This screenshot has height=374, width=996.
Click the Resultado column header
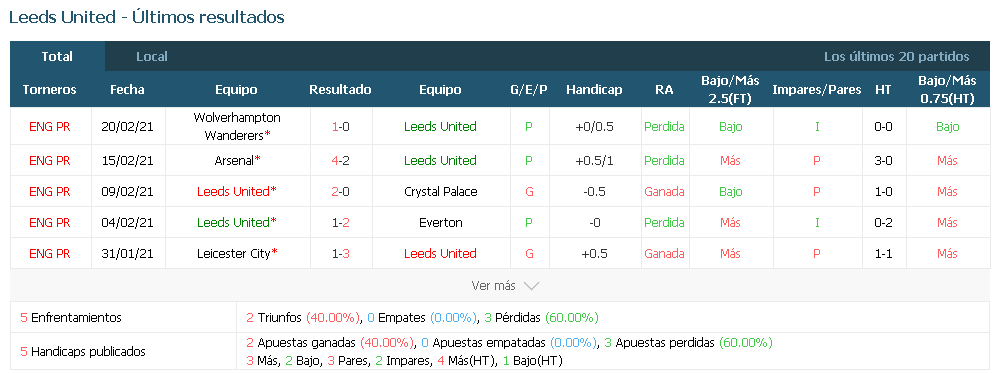tap(340, 90)
